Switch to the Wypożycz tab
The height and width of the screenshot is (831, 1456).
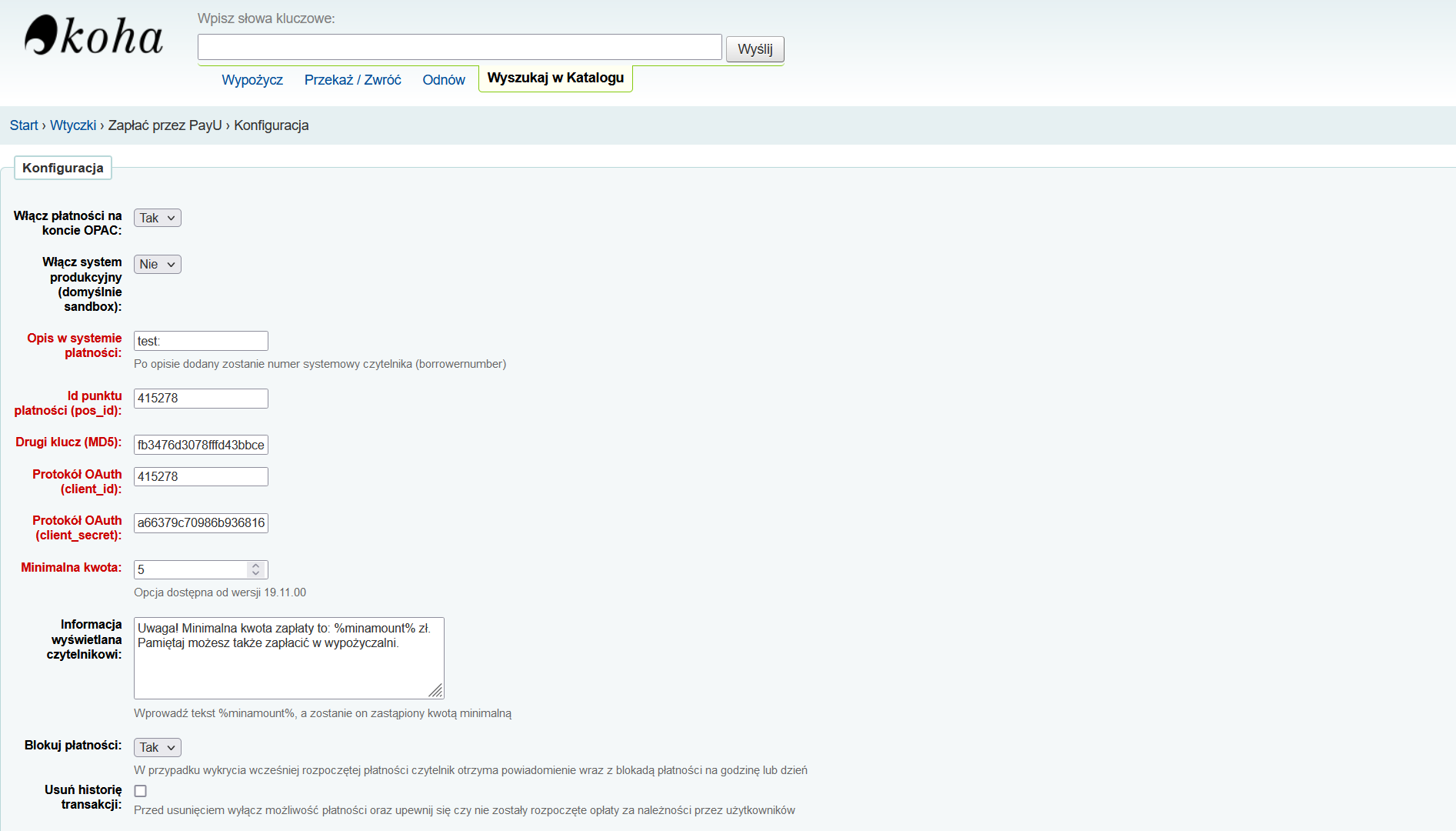pyautogui.click(x=252, y=80)
